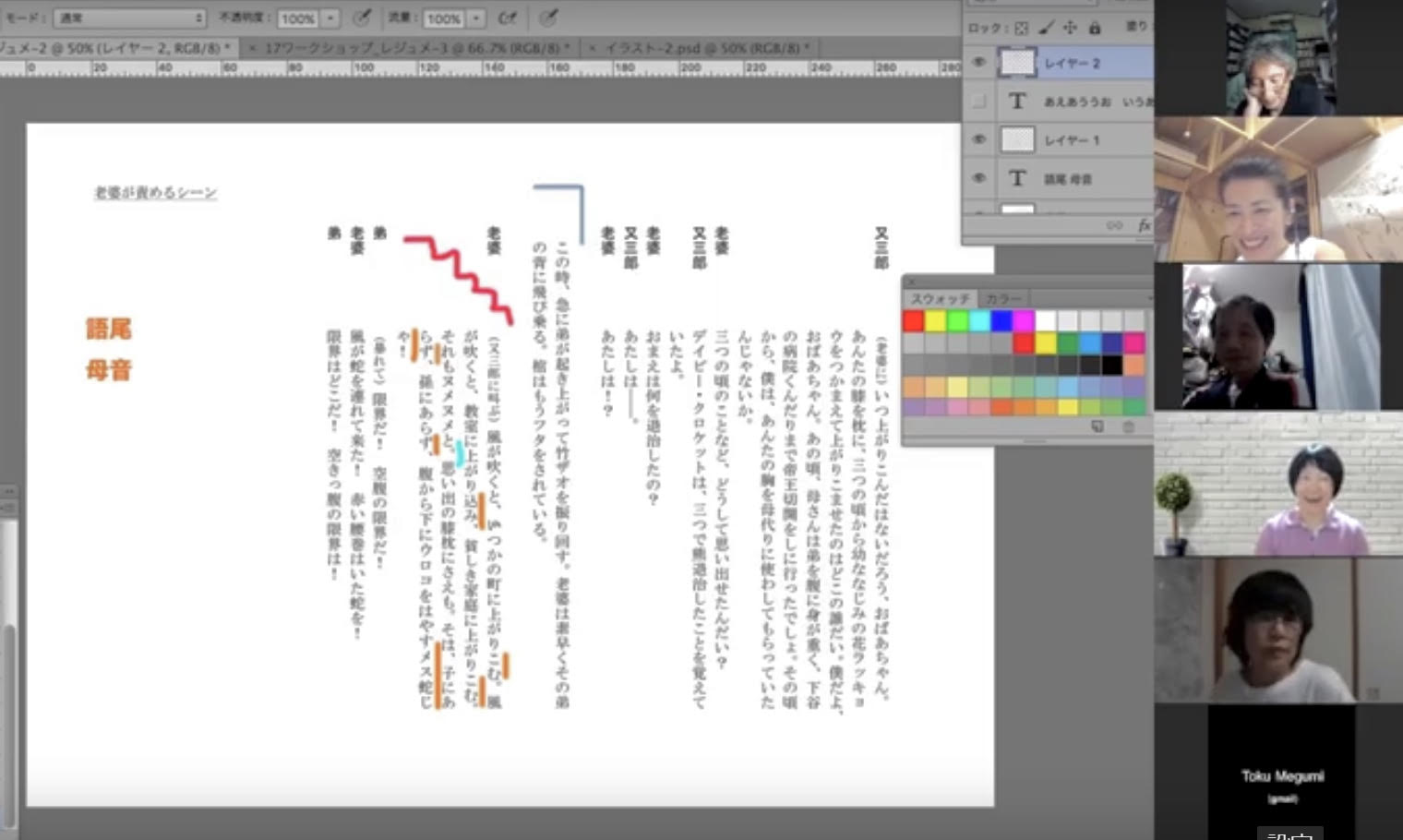Expand the flow (流量) slider arrow
This screenshot has width=1403, height=840.
pyautogui.click(x=476, y=18)
